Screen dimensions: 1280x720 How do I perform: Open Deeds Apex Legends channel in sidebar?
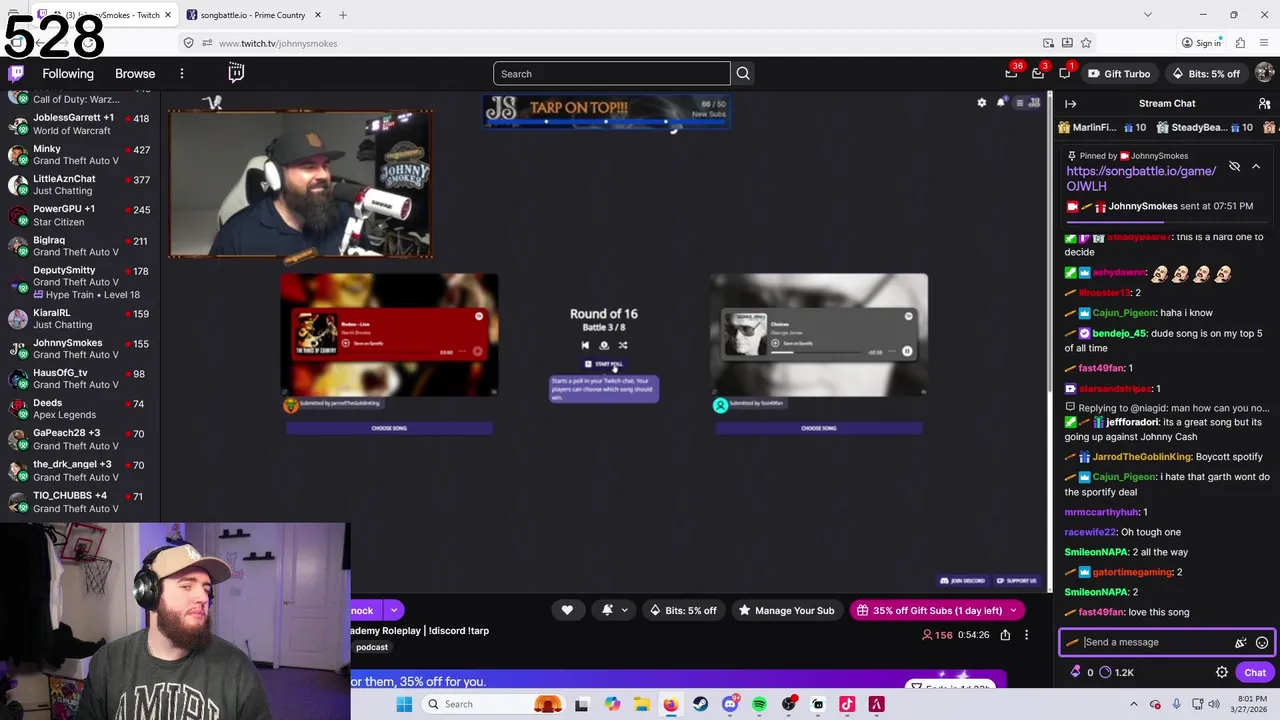(80, 409)
